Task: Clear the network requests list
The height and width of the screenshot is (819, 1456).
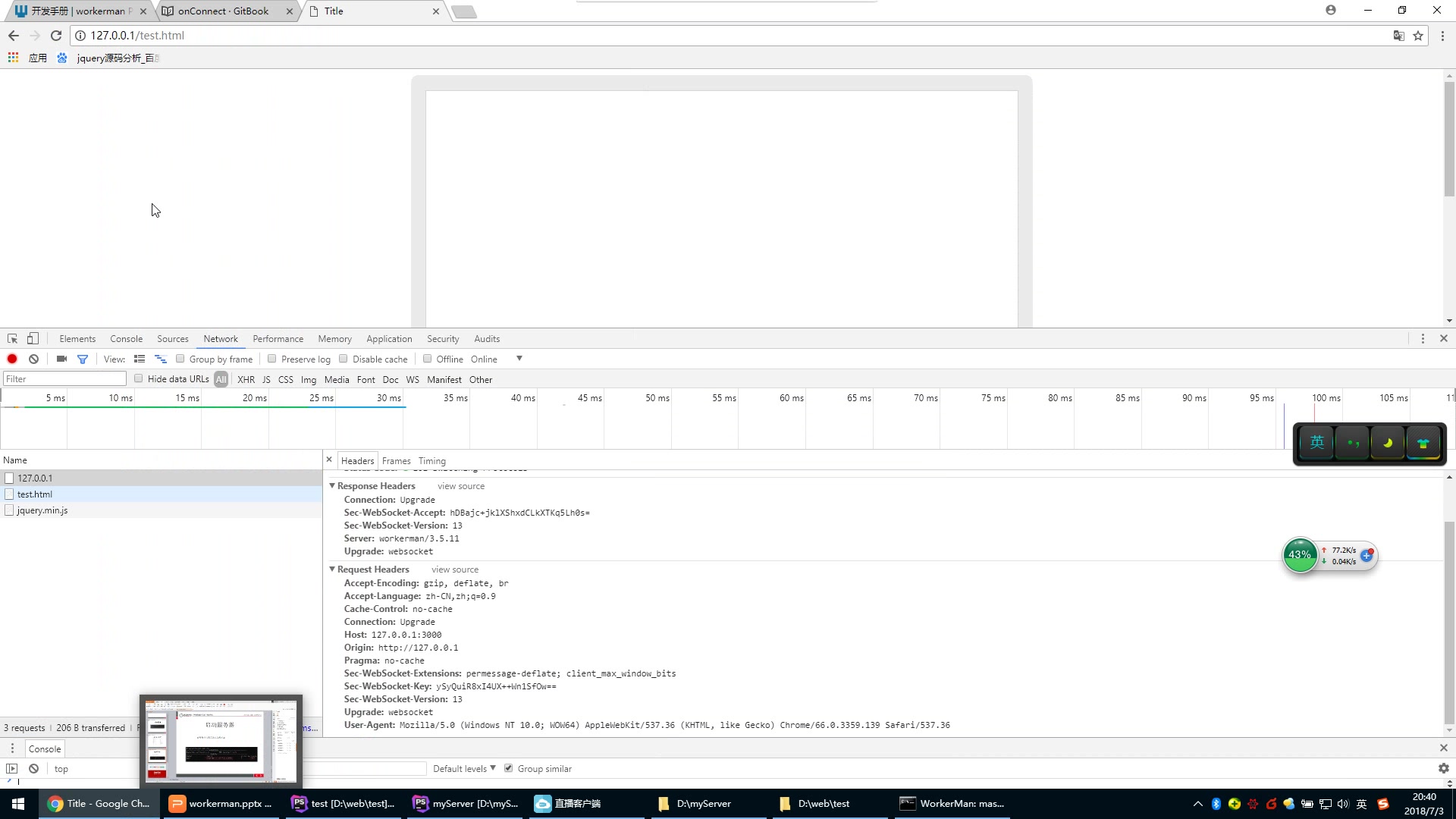Action: tap(33, 359)
